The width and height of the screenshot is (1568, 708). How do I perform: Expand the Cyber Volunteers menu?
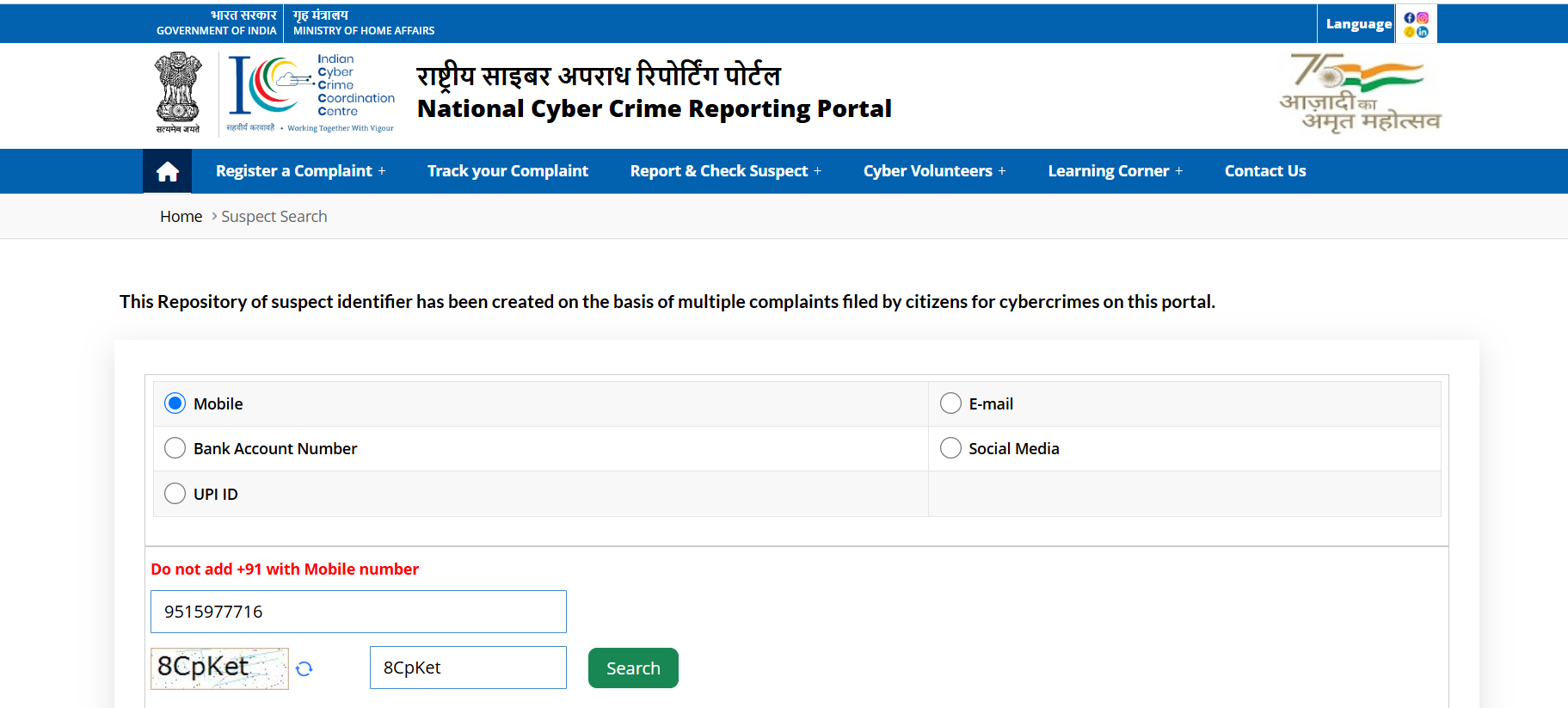click(x=934, y=171)
